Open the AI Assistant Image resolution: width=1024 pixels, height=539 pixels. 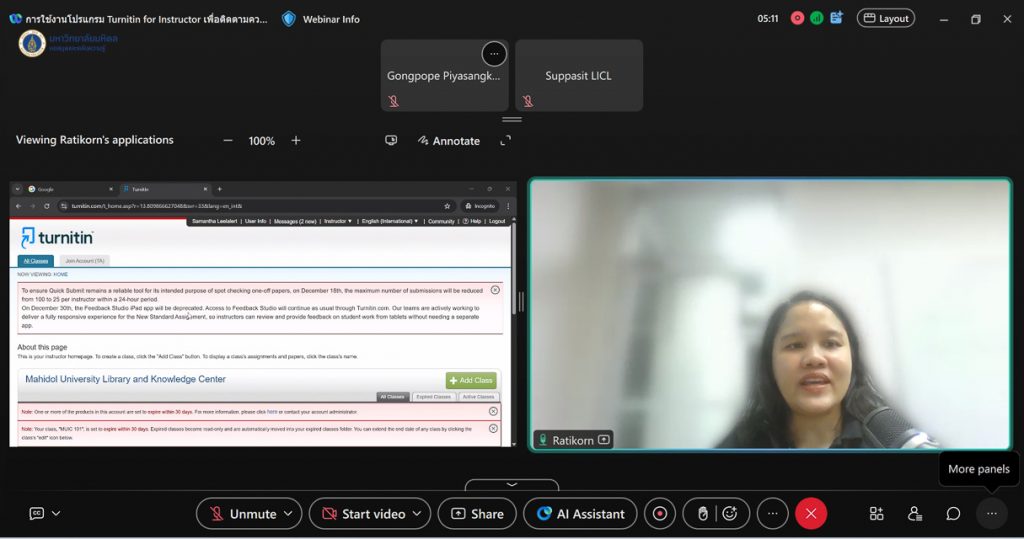580,514
